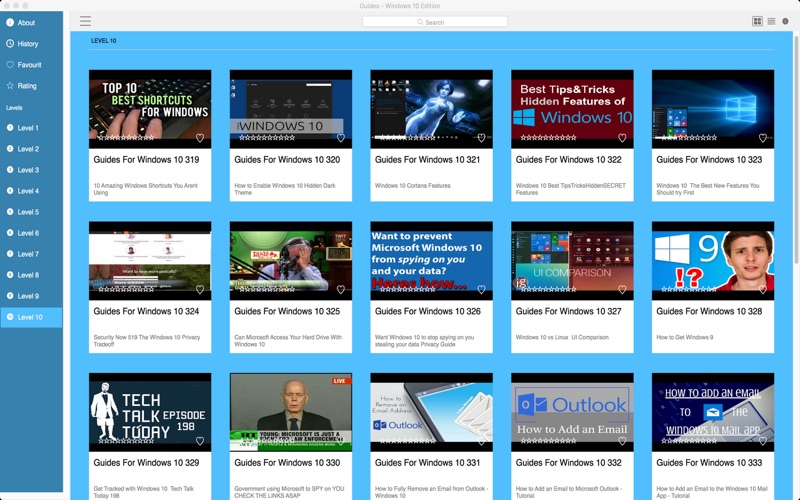Image resolution: width=800 pixels, height=500 pixels.
Task: Select Level 5 in sidebar
Action: [31, 212]
